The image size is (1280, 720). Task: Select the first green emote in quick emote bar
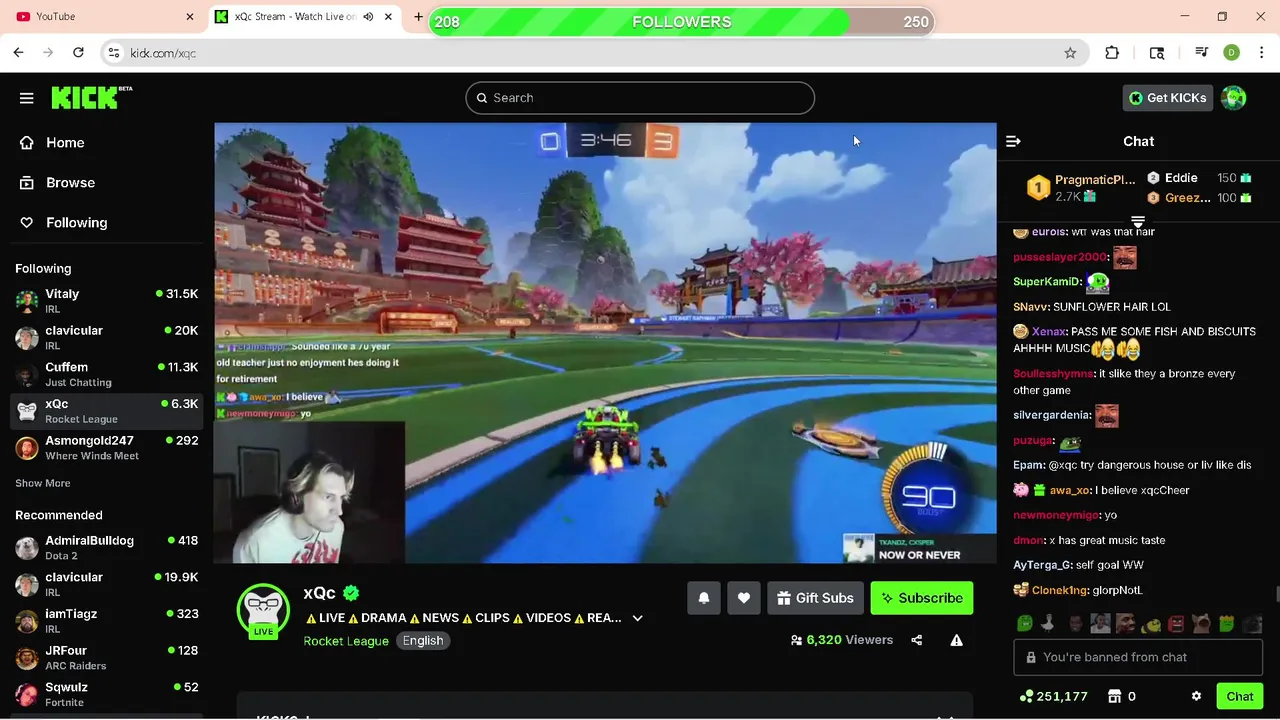pyautogui.click(x=1025, y=624)
